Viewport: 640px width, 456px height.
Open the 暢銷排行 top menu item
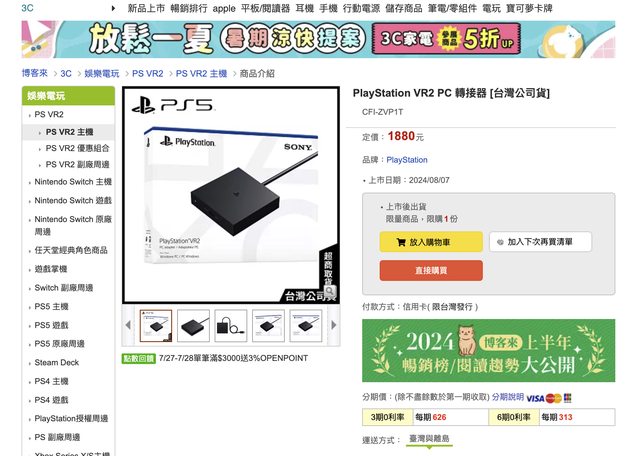point(189,8)
